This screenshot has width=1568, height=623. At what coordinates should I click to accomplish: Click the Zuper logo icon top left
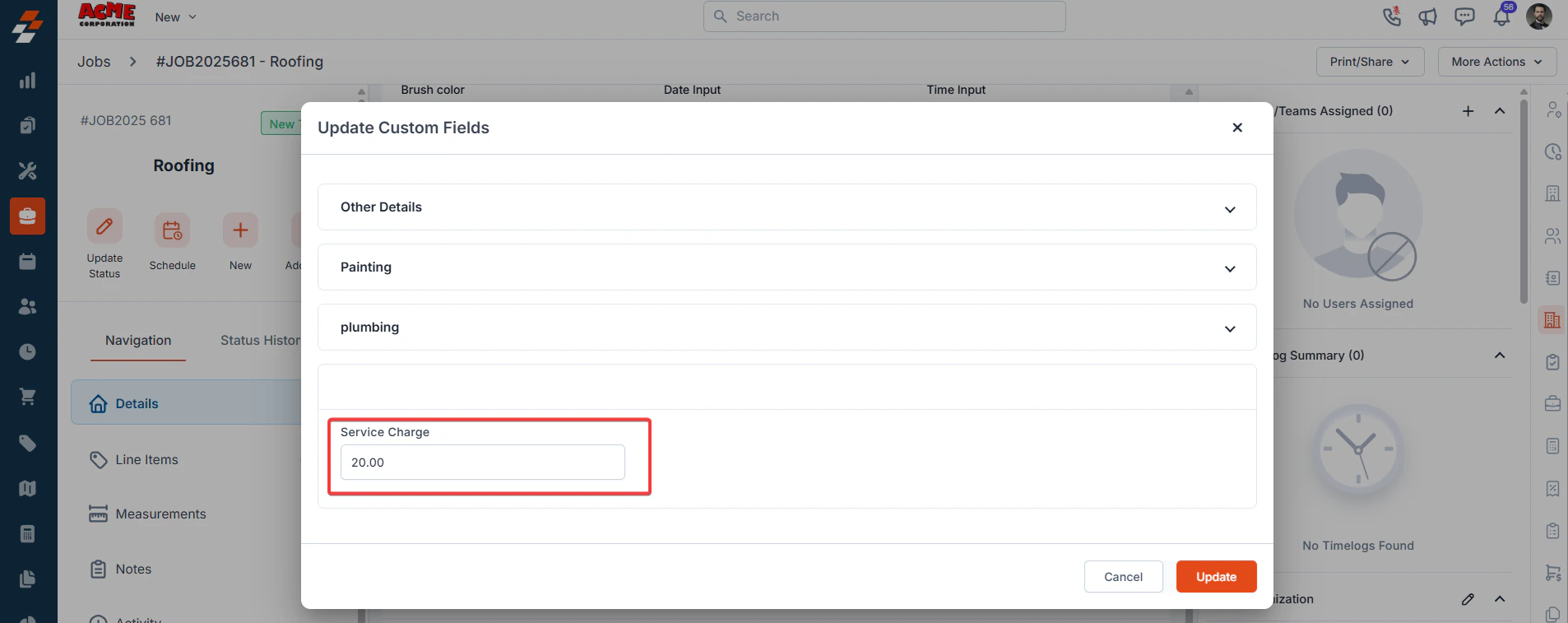pos(27,26)
